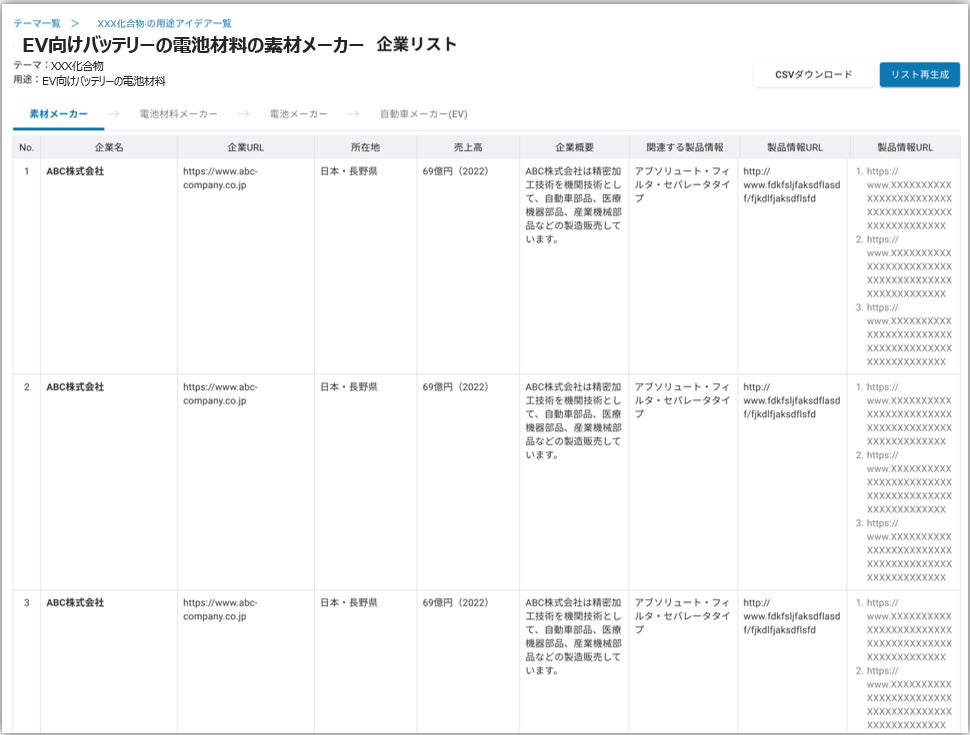Click ABC株式会社 name in row 2

[x=75, y=387]
